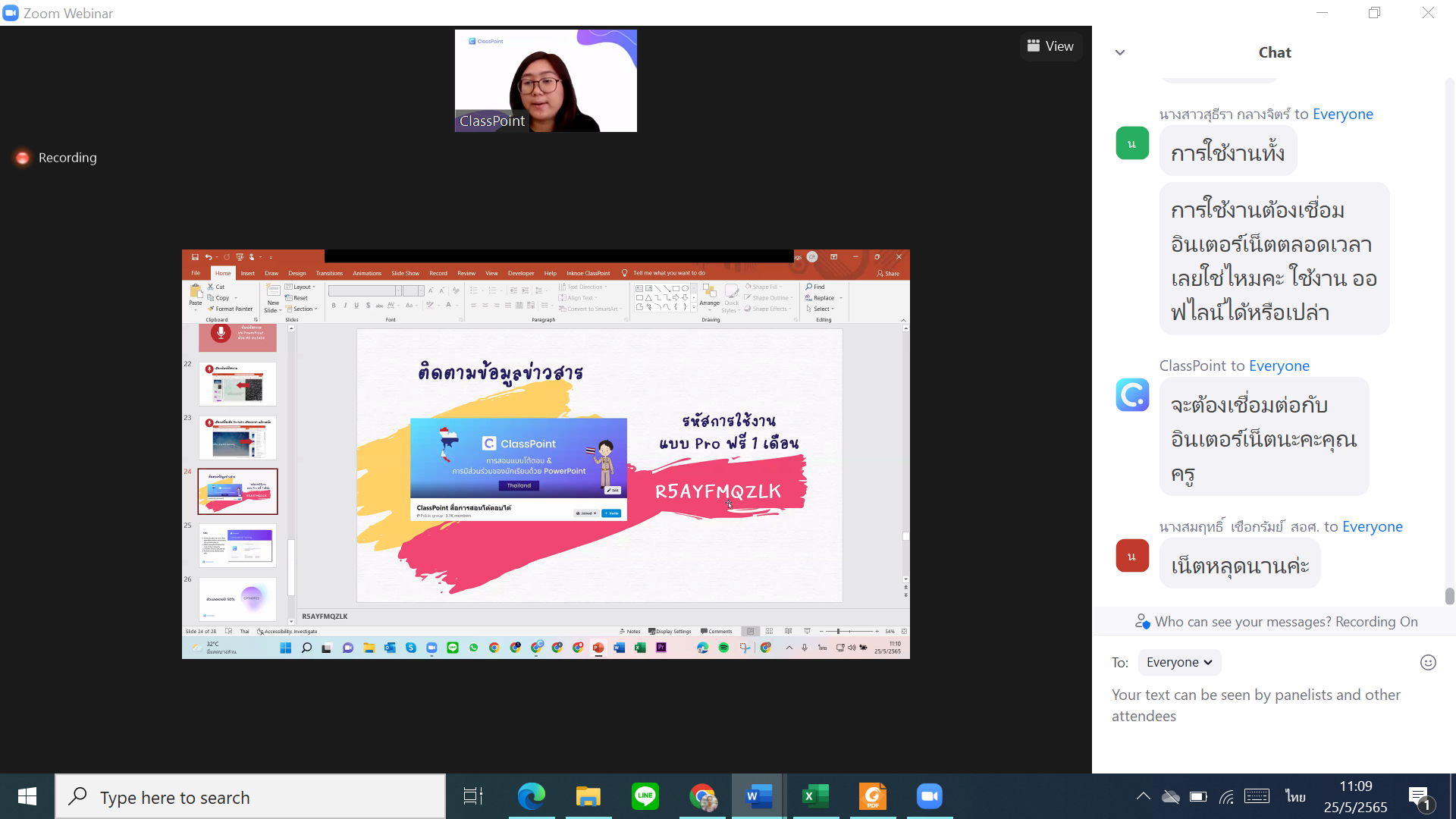Screen dimensions: 1456x819
Task: Open the Design tab in shared PowerPoint
Action: 297,273
